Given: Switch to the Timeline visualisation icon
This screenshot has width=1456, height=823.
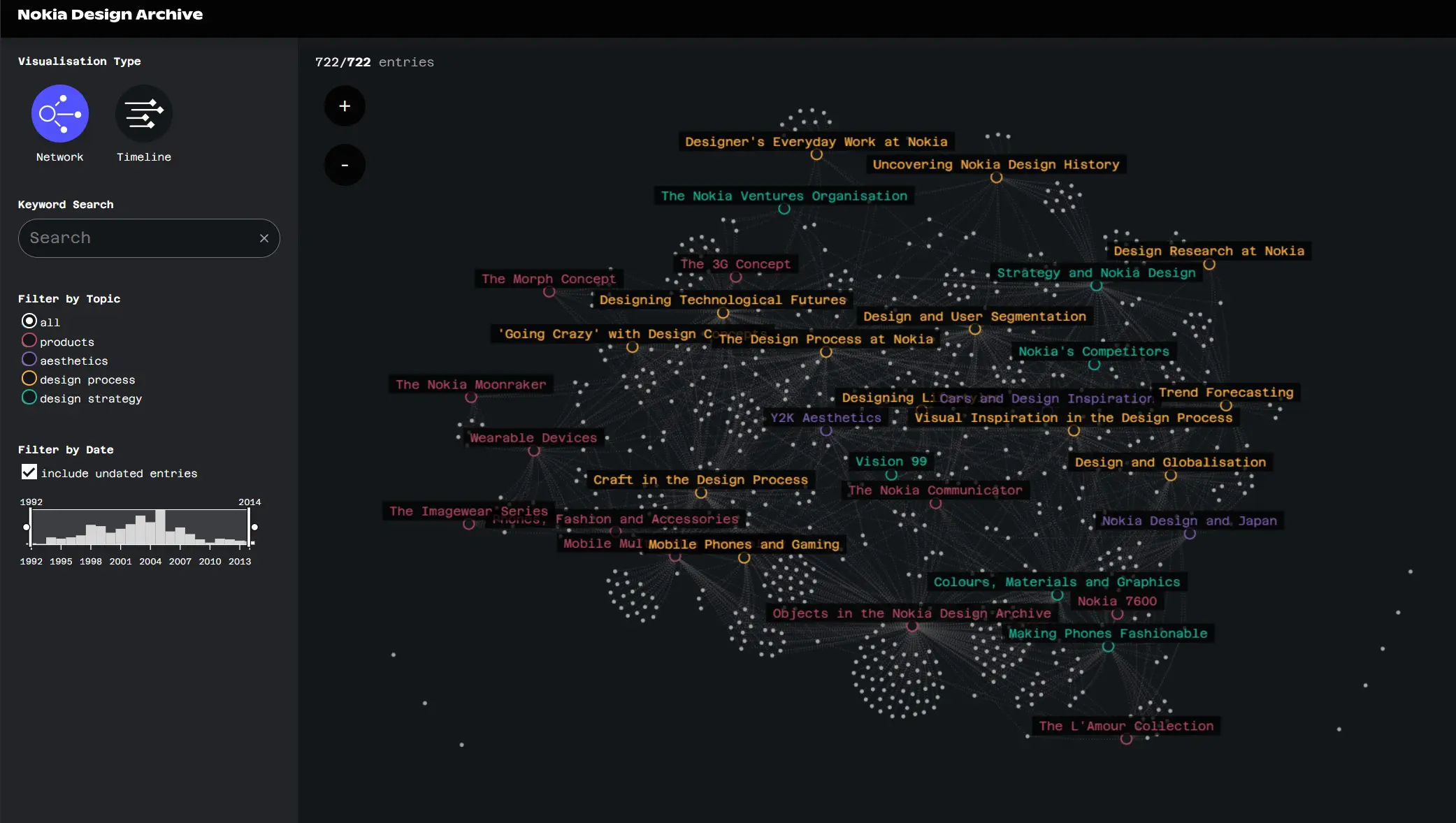Looking at the screenshot, I should [144, 113].
